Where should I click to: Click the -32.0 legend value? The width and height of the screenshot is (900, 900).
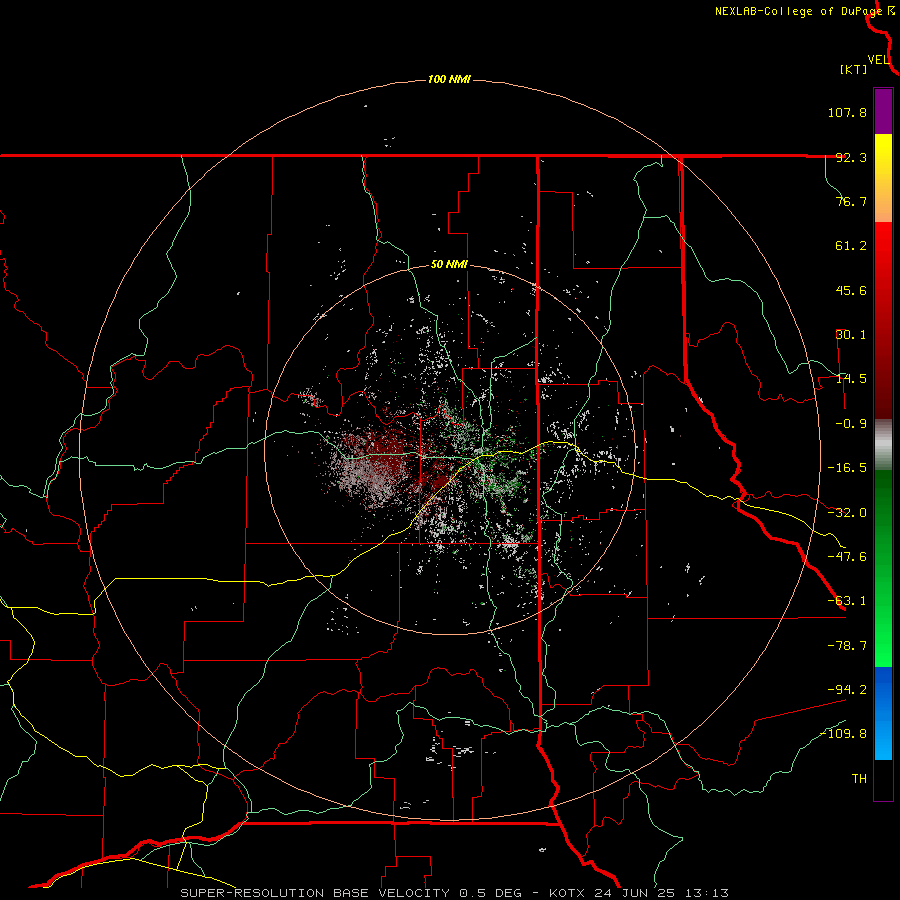point(847,513)
